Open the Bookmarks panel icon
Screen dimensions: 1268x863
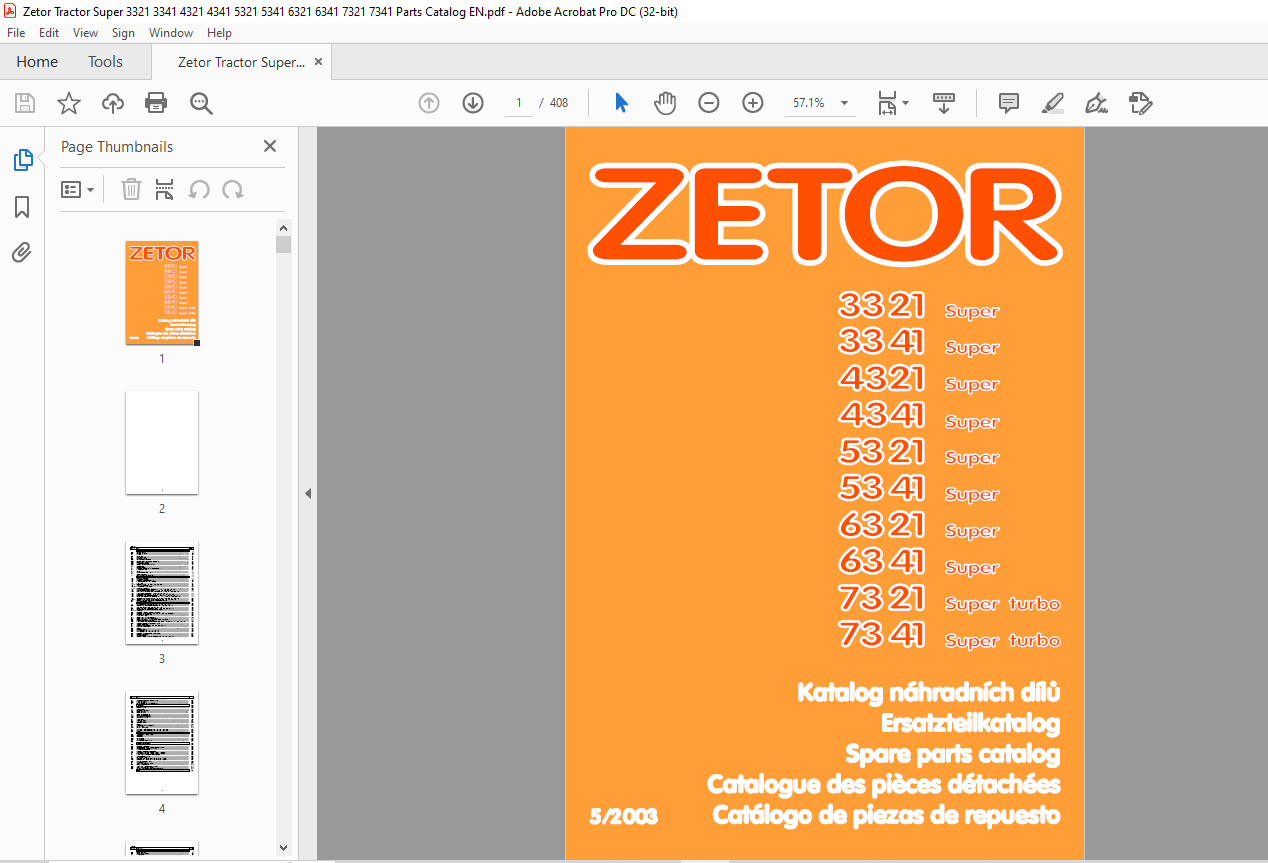22,207
